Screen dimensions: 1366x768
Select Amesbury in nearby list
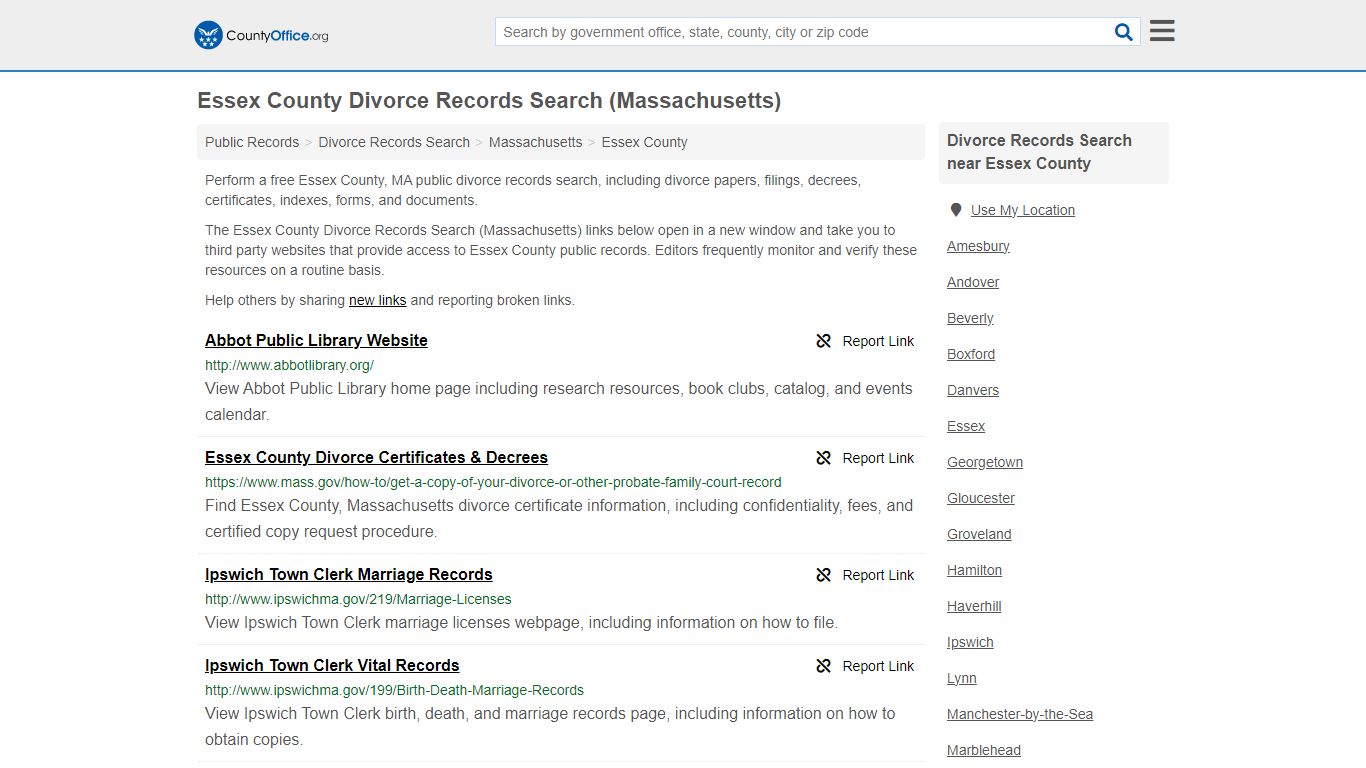coord(978,246)
